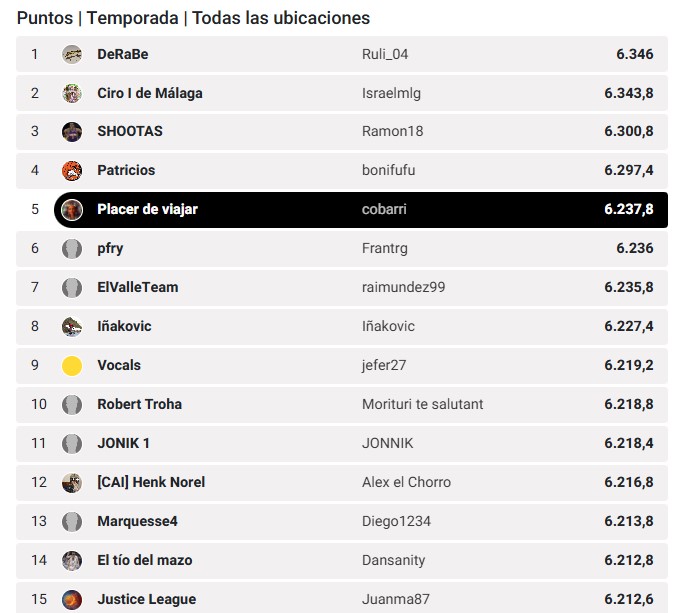Click Placer de viajar avatar
Image resolution: width=680 pixels, height=613 pixels.
(72, 210)
